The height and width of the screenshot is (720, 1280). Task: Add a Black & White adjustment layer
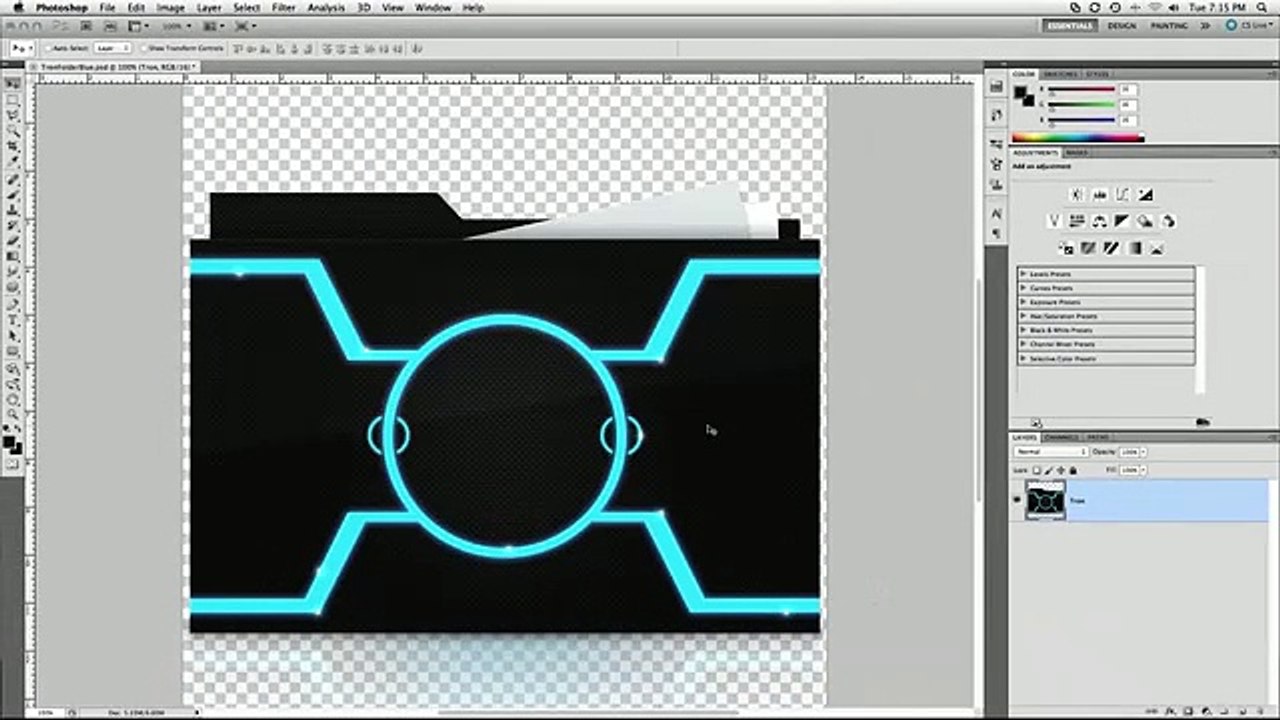tap(1122, 221)
